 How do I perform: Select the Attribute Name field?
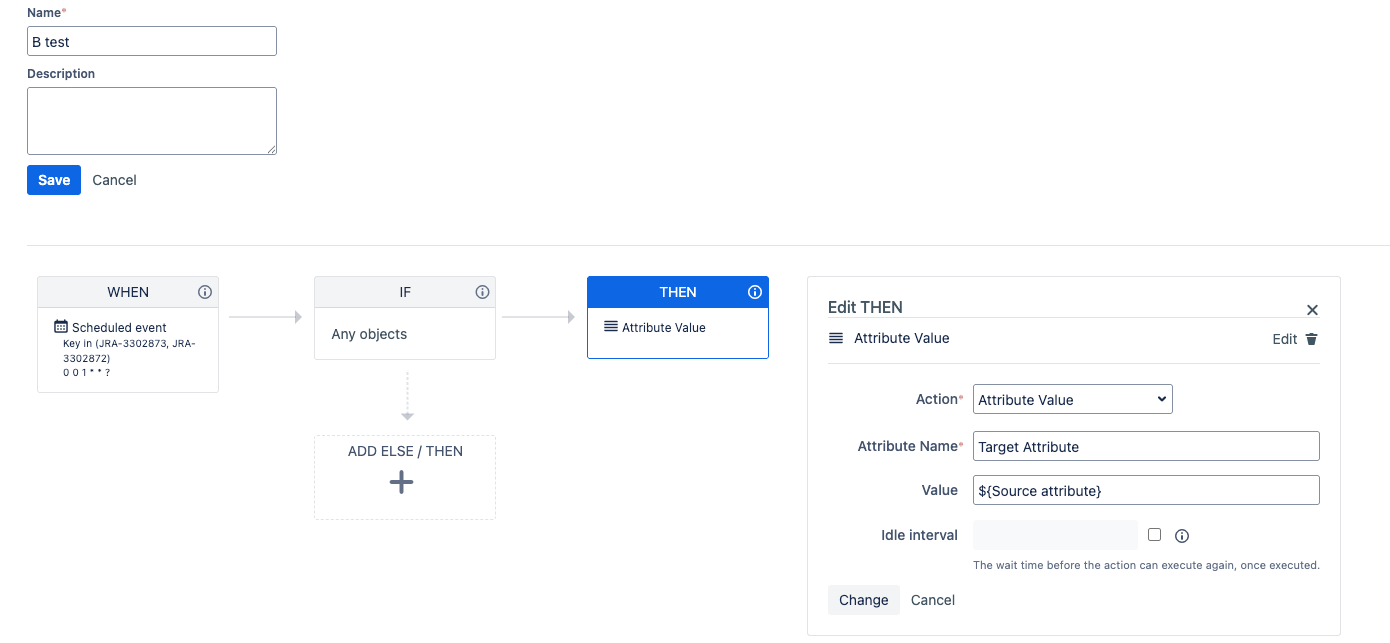click(x=1145, y=446)
